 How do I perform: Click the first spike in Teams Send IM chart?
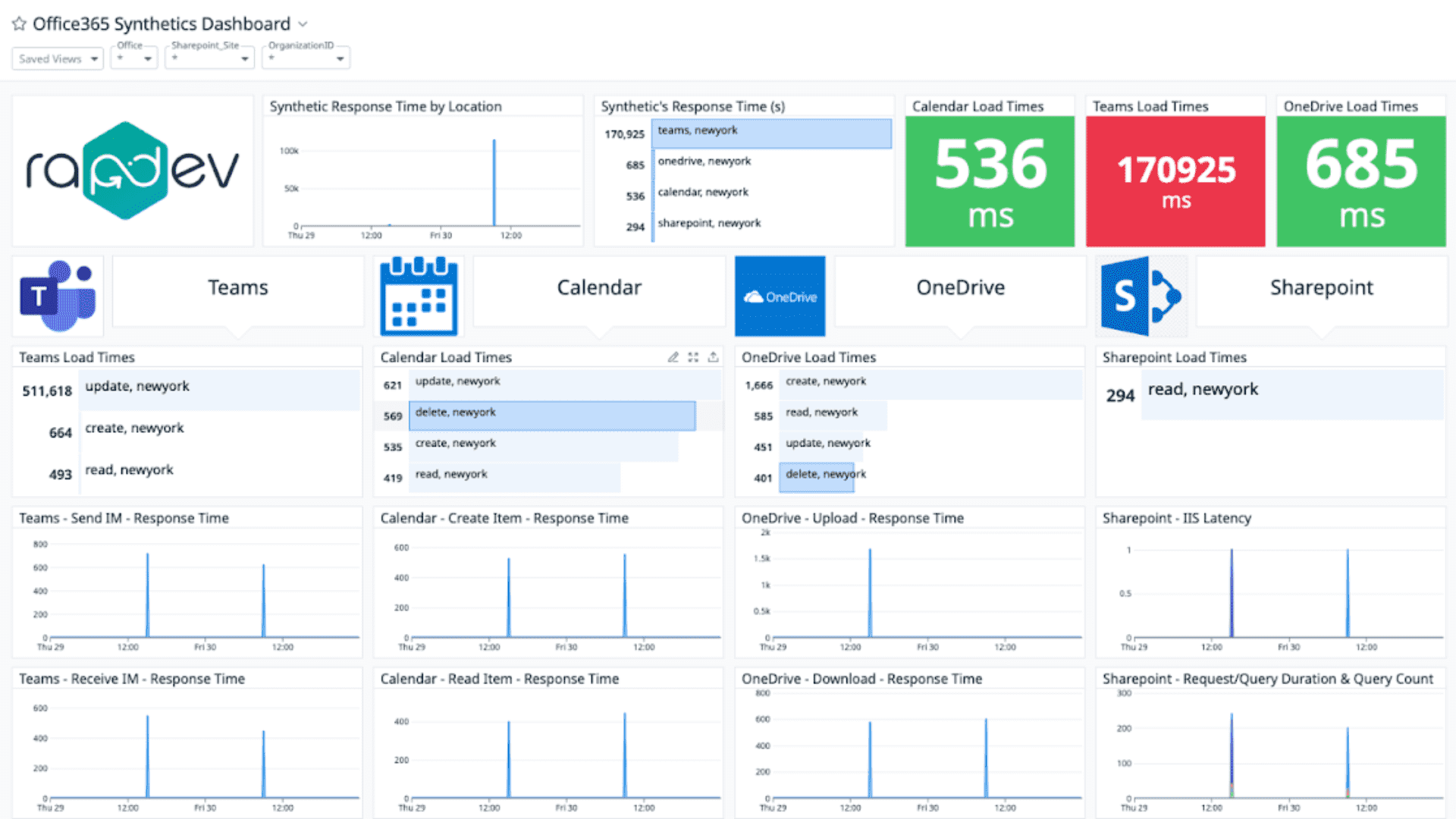148,595
